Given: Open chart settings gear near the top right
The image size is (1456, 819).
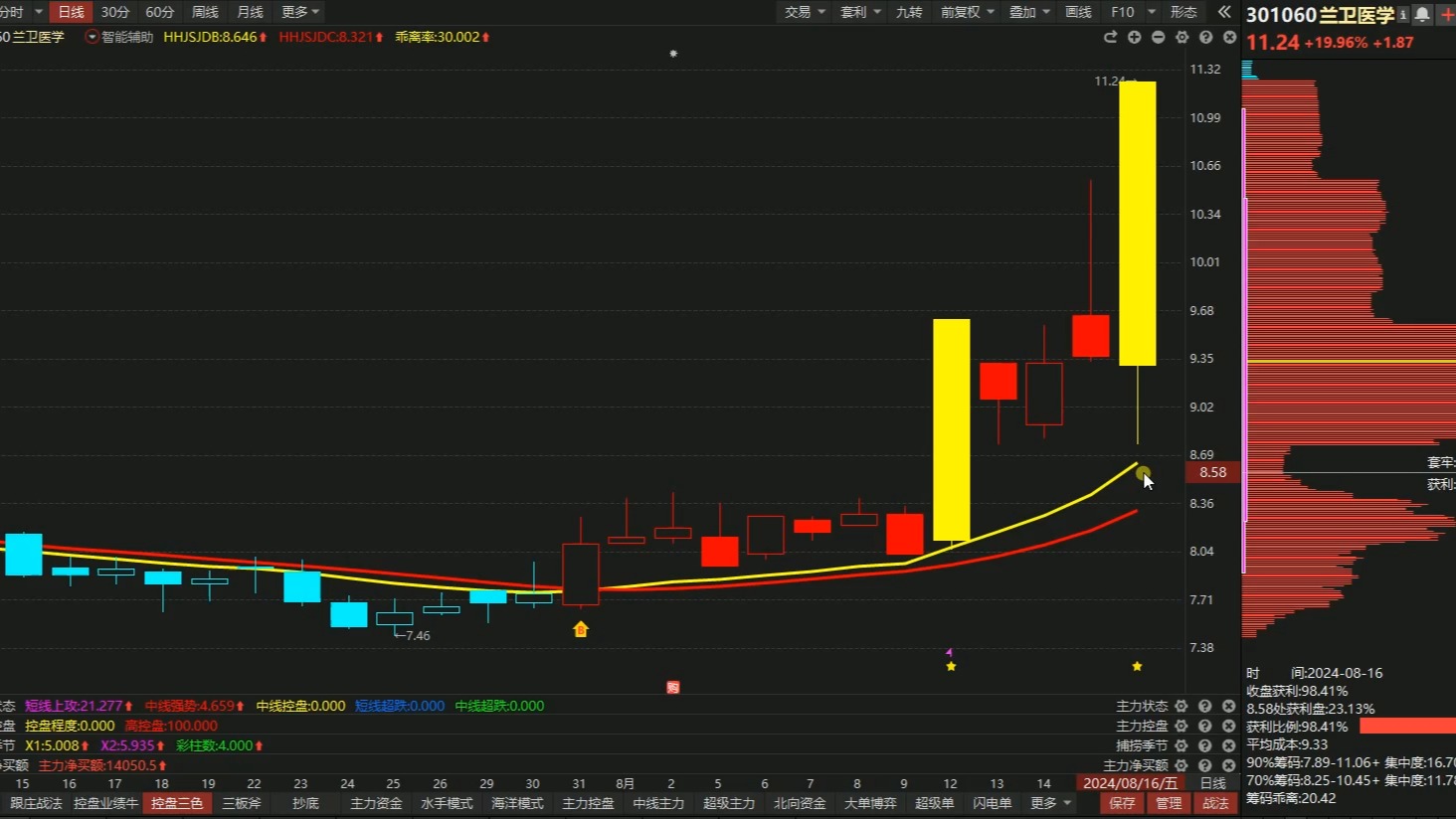Looking at the screenshot, I should 1182,37.
